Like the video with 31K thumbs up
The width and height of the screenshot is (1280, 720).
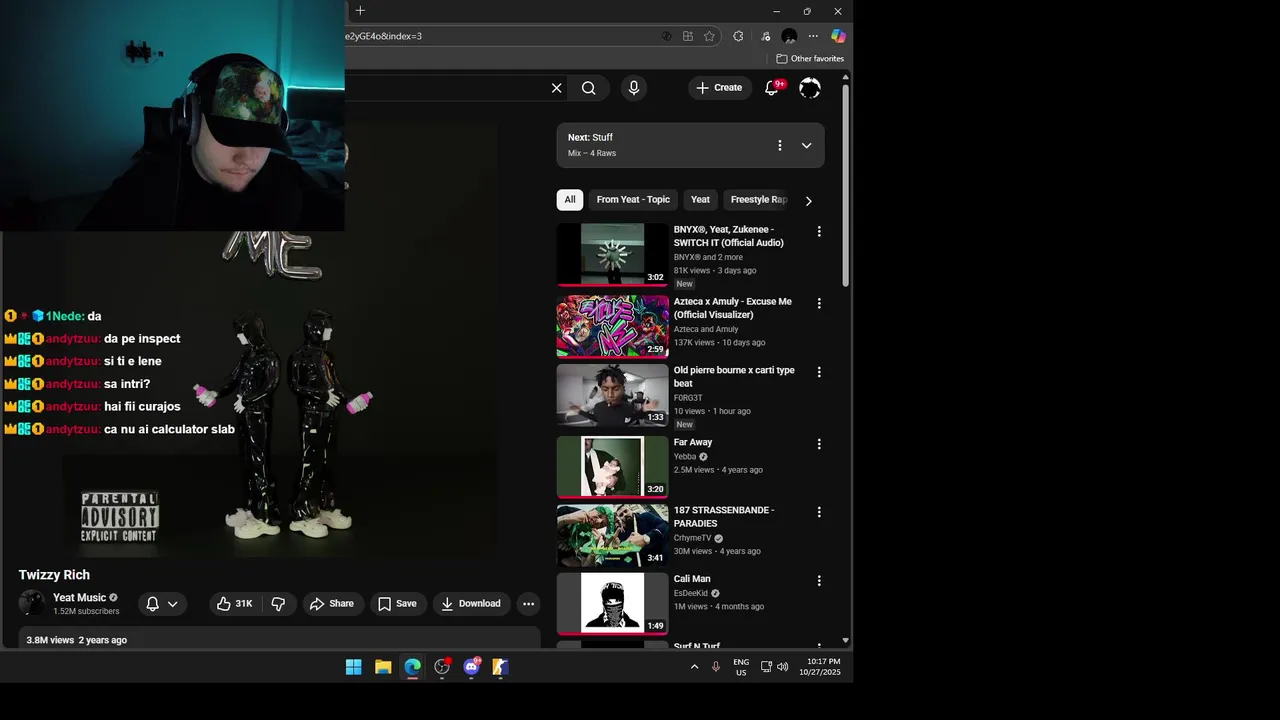click(x=235, y=604)
